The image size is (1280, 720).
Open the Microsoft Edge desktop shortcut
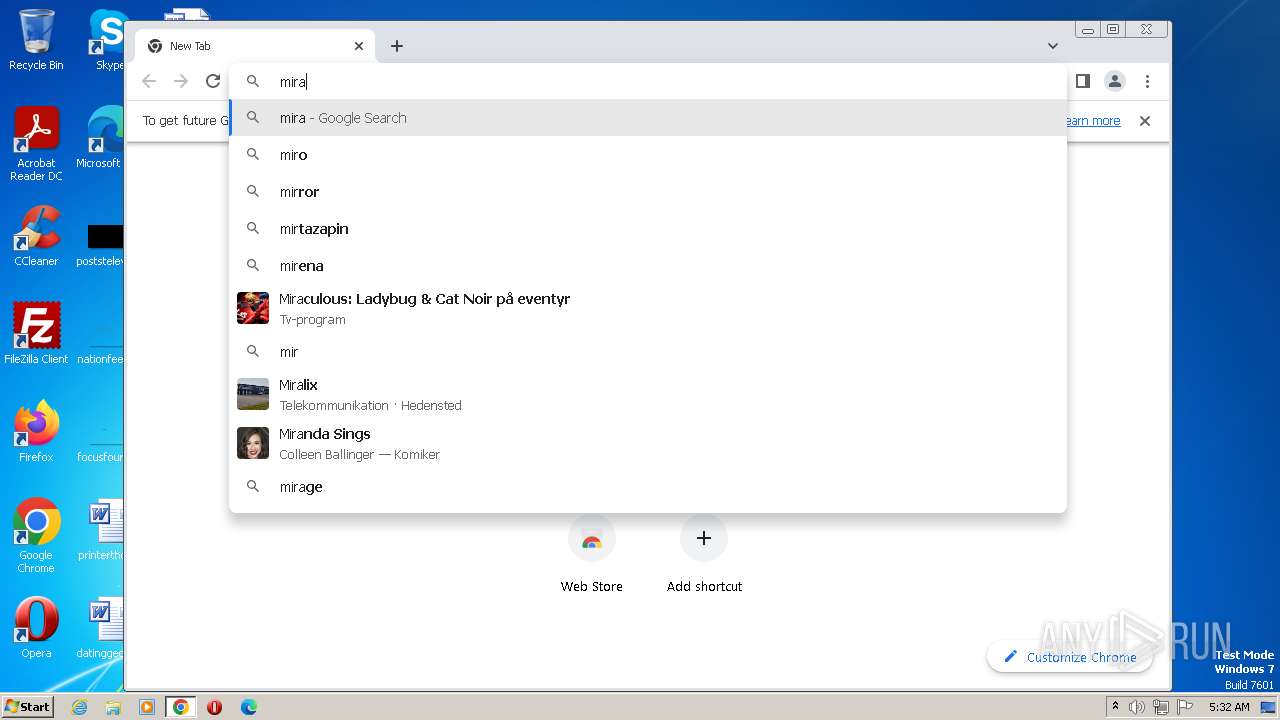click(x=100, y=138)
